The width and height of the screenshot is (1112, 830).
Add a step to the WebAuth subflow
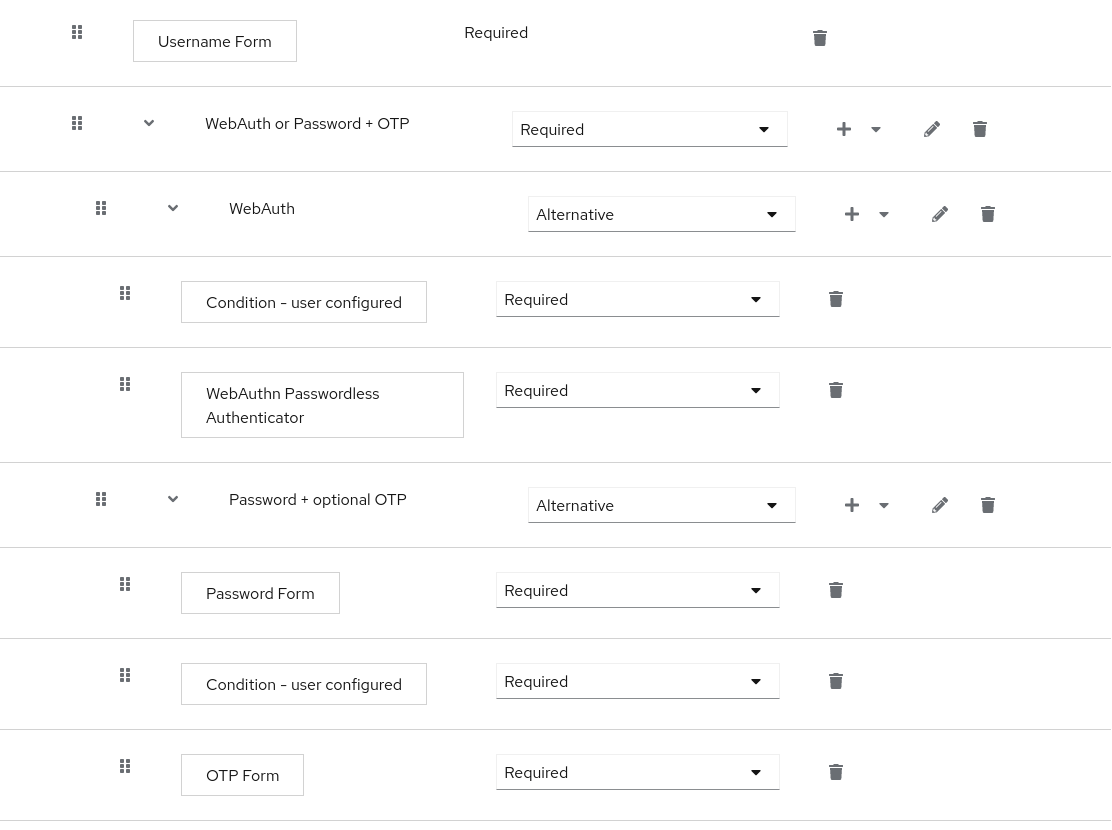852,214
